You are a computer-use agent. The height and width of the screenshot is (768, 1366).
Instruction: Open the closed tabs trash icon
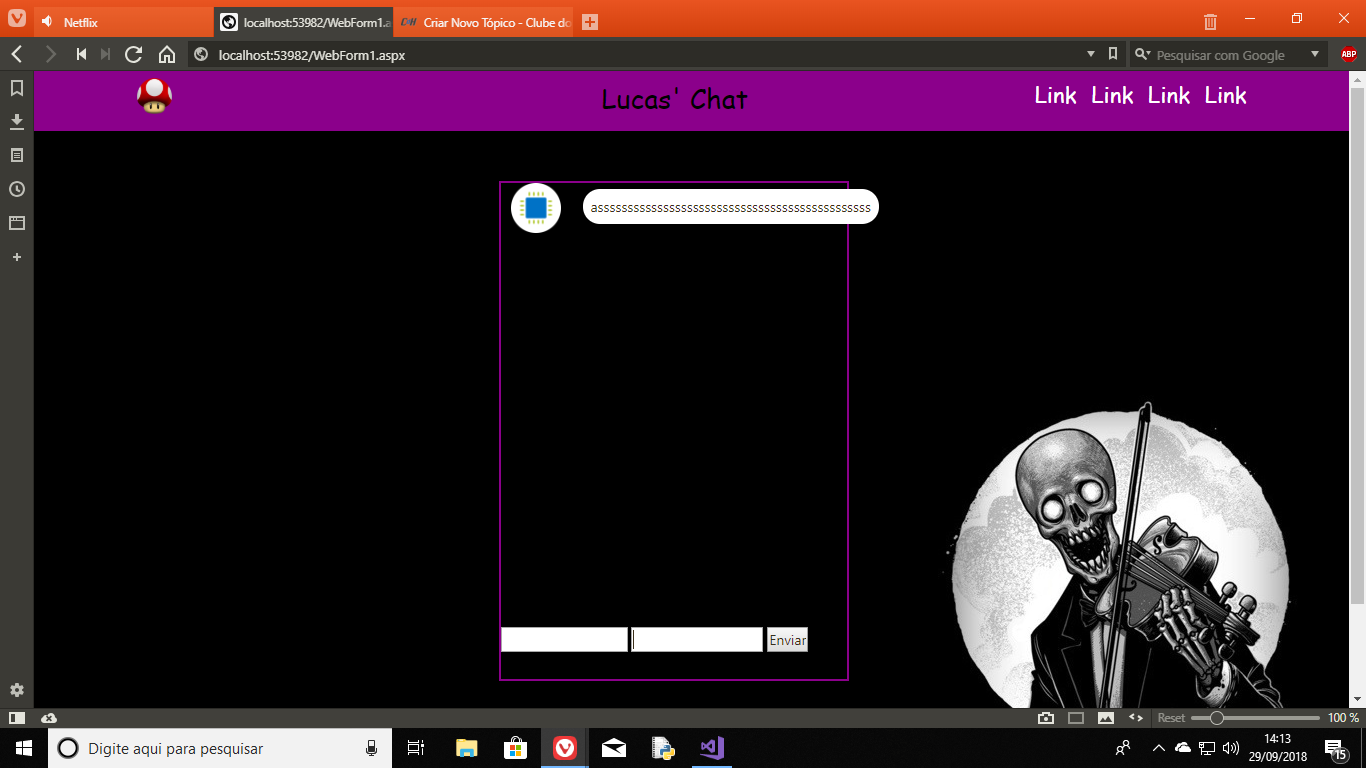[1210, 21]
